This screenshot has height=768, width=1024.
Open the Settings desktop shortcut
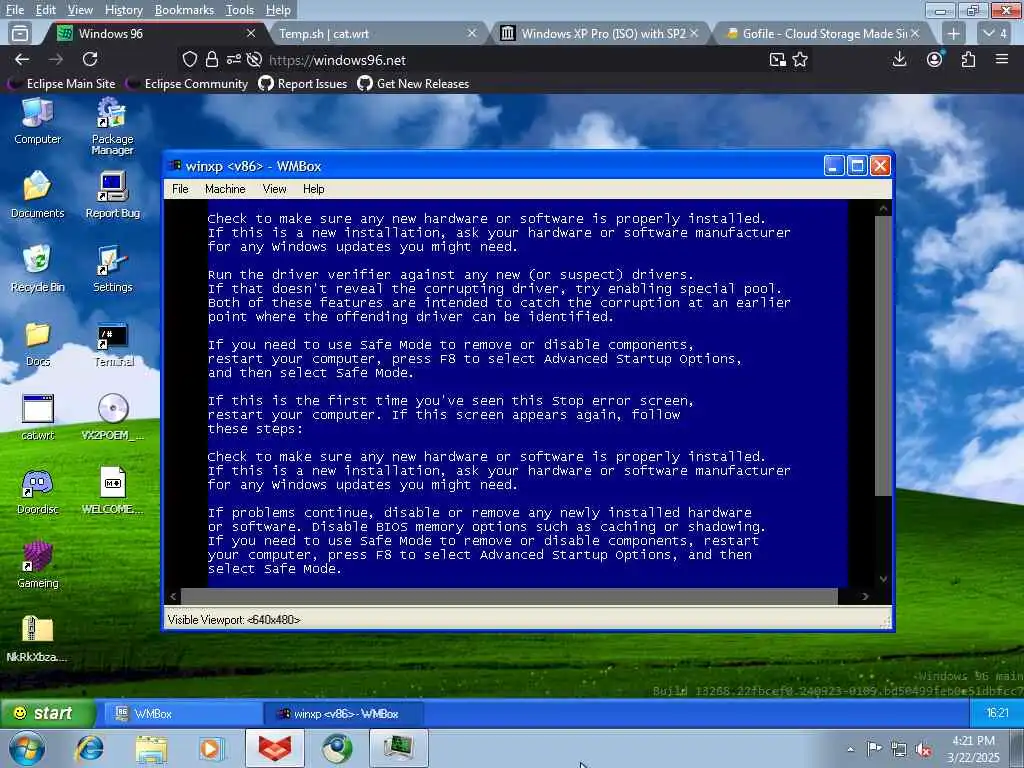click(x=112, y=268)
